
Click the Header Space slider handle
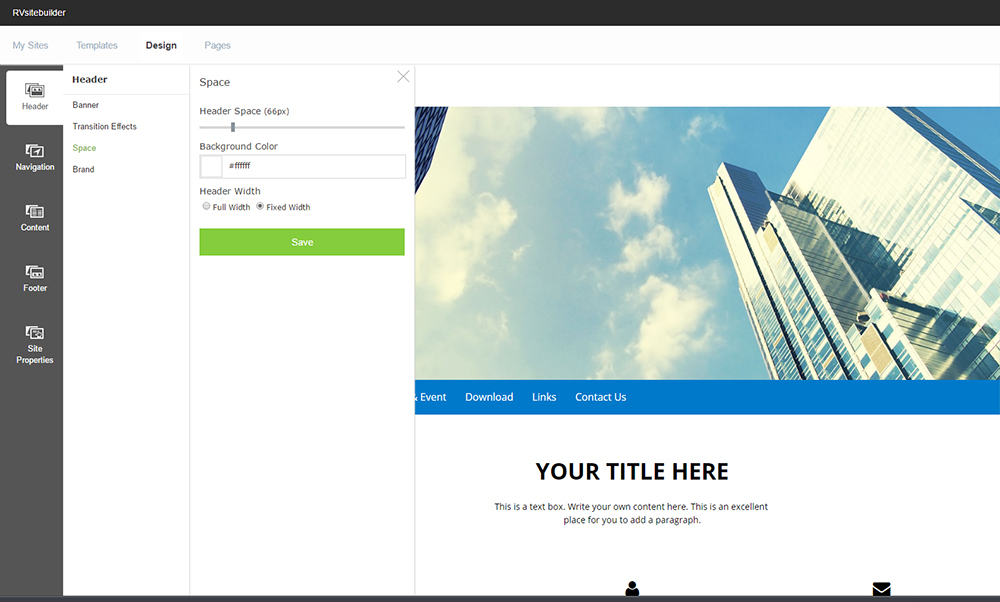click(x=233, y=127)
